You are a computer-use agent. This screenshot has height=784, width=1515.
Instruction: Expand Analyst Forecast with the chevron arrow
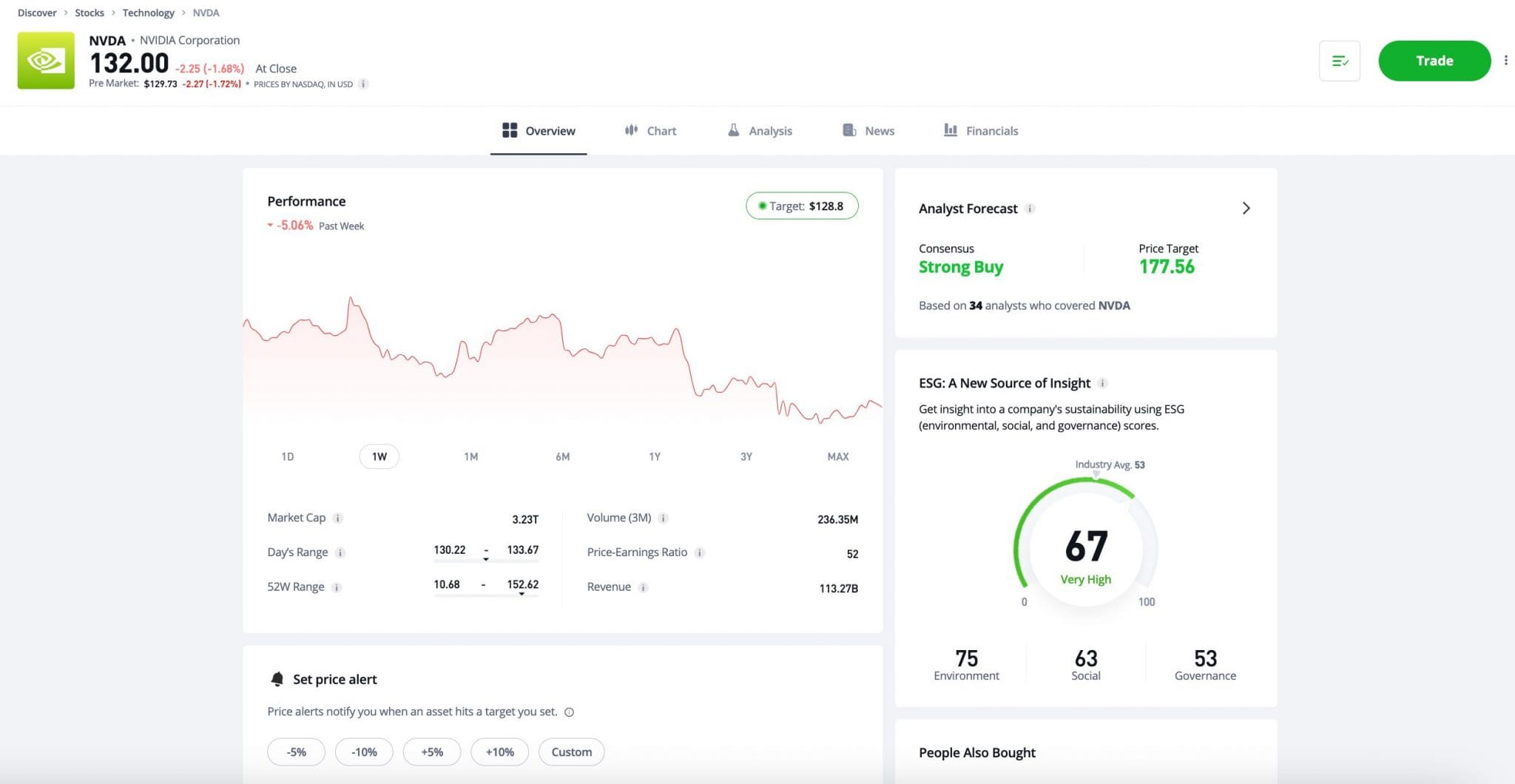click(1246, 209)
